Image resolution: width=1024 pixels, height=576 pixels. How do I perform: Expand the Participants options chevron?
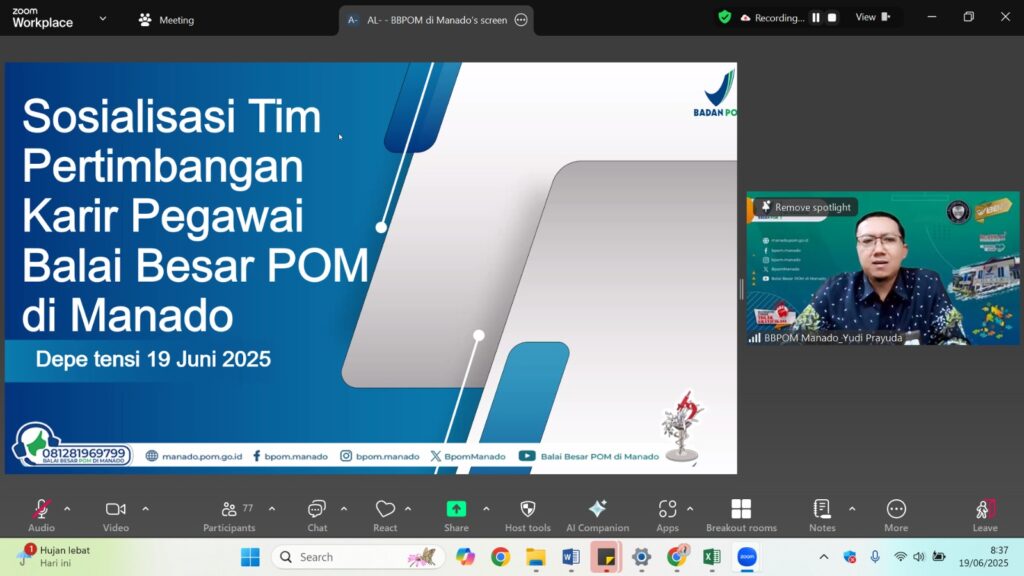point(272,509)
